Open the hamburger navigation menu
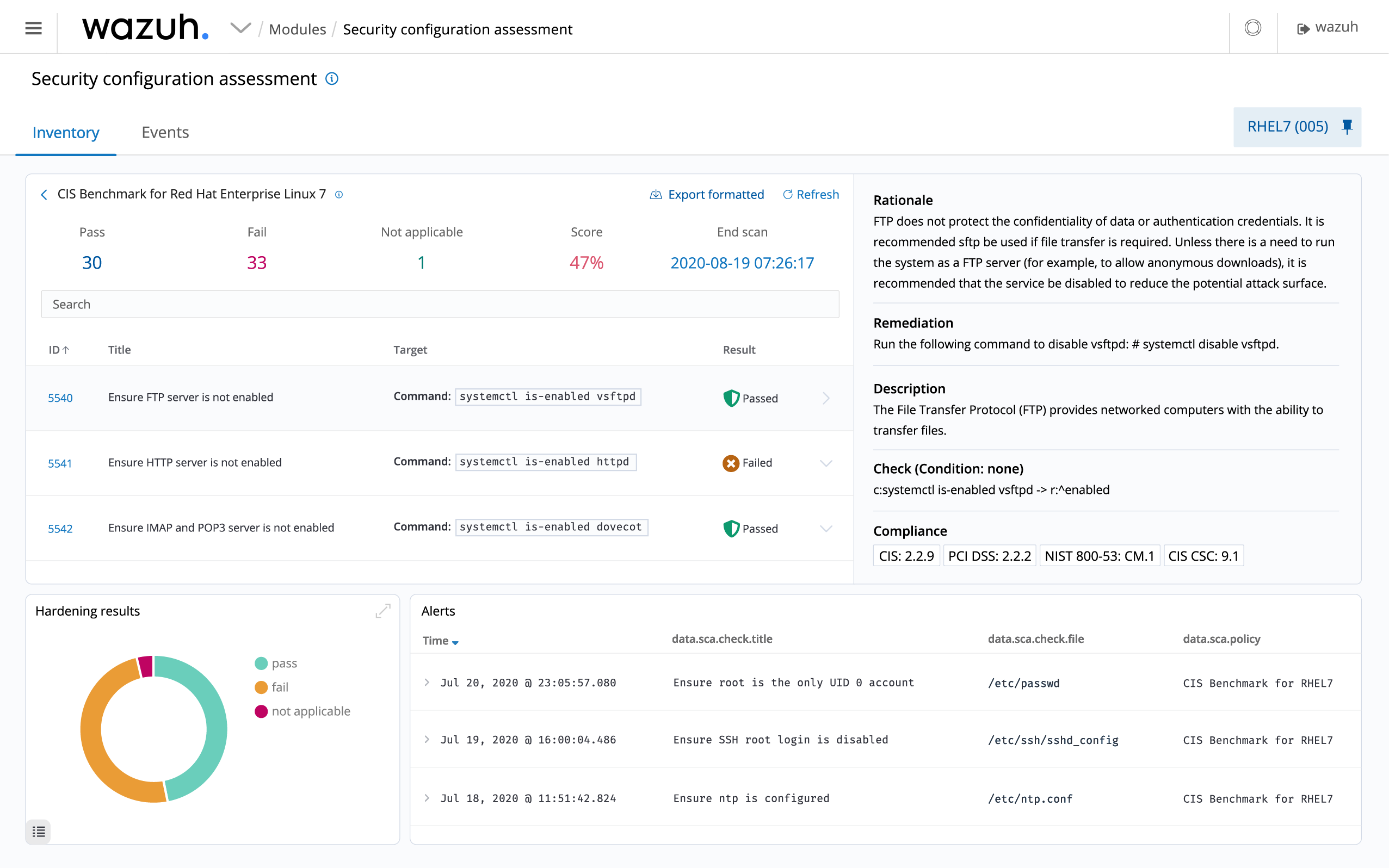The image size is (1389, 868). tap(33, 28)
